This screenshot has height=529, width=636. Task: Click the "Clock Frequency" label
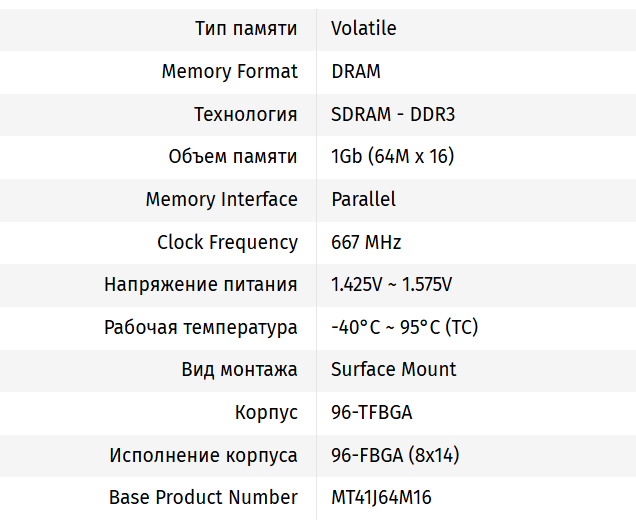227,242
